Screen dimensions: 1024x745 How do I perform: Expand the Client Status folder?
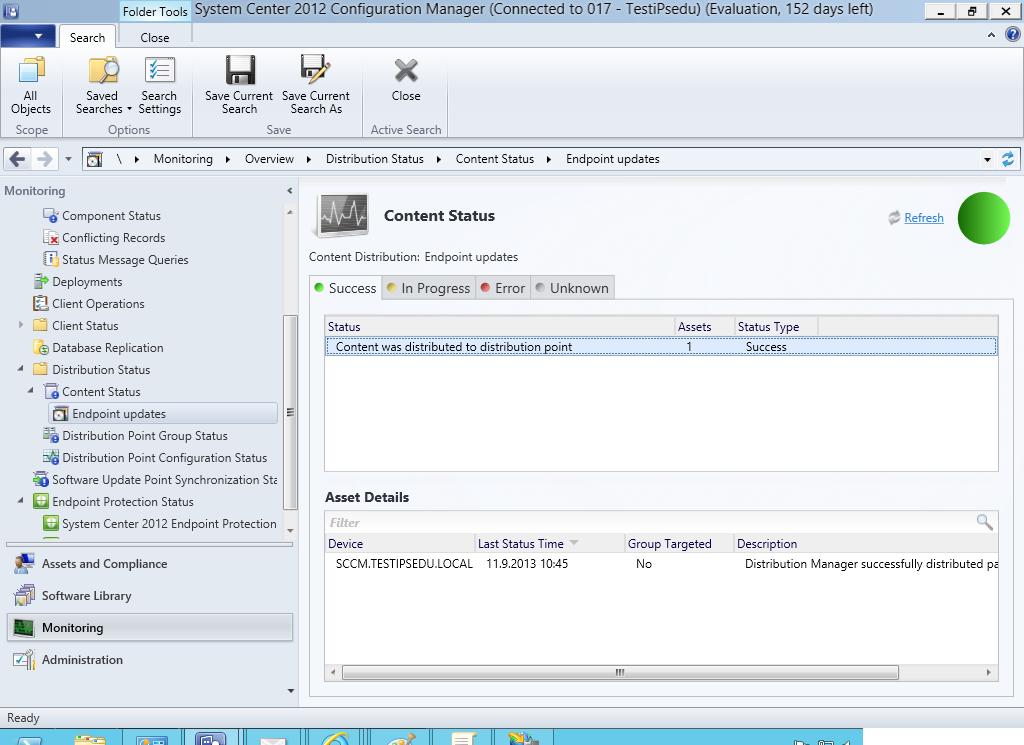click(21, 325)
